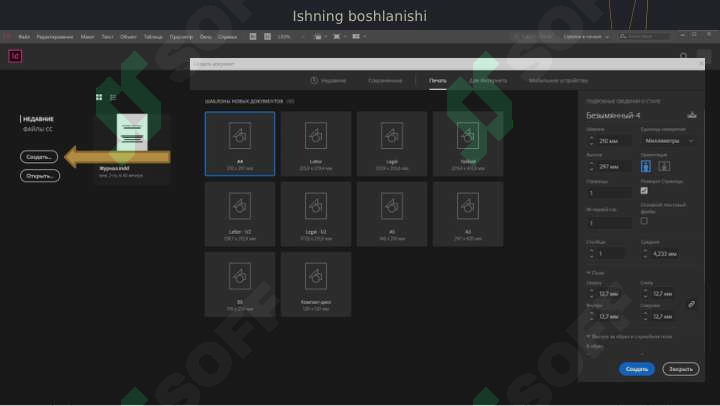The image size is (720, 406).
Task: Click the width 210 мм stepper arrows
Action: coord(591,141)
